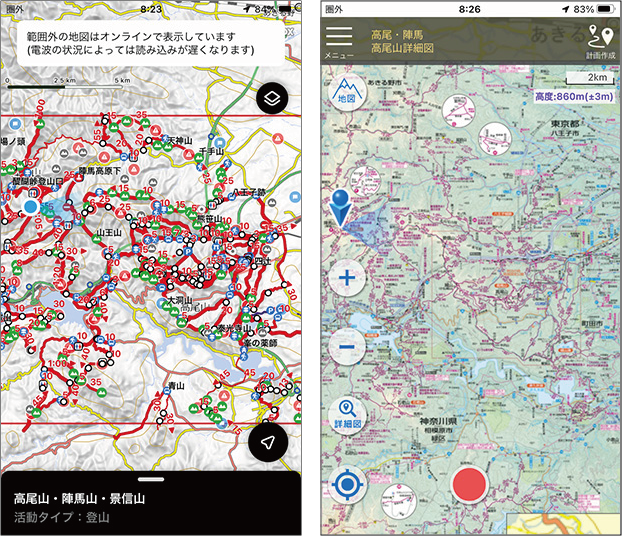Tap the 活動タイプ:登山 label
The width and height of the screenshot is (622, 536).
61,517
